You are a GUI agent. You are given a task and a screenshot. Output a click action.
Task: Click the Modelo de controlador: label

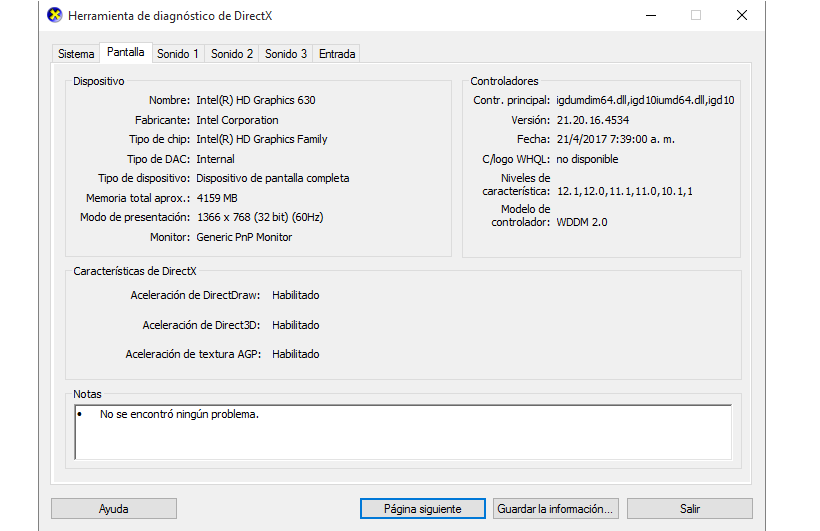pos(520,216)
